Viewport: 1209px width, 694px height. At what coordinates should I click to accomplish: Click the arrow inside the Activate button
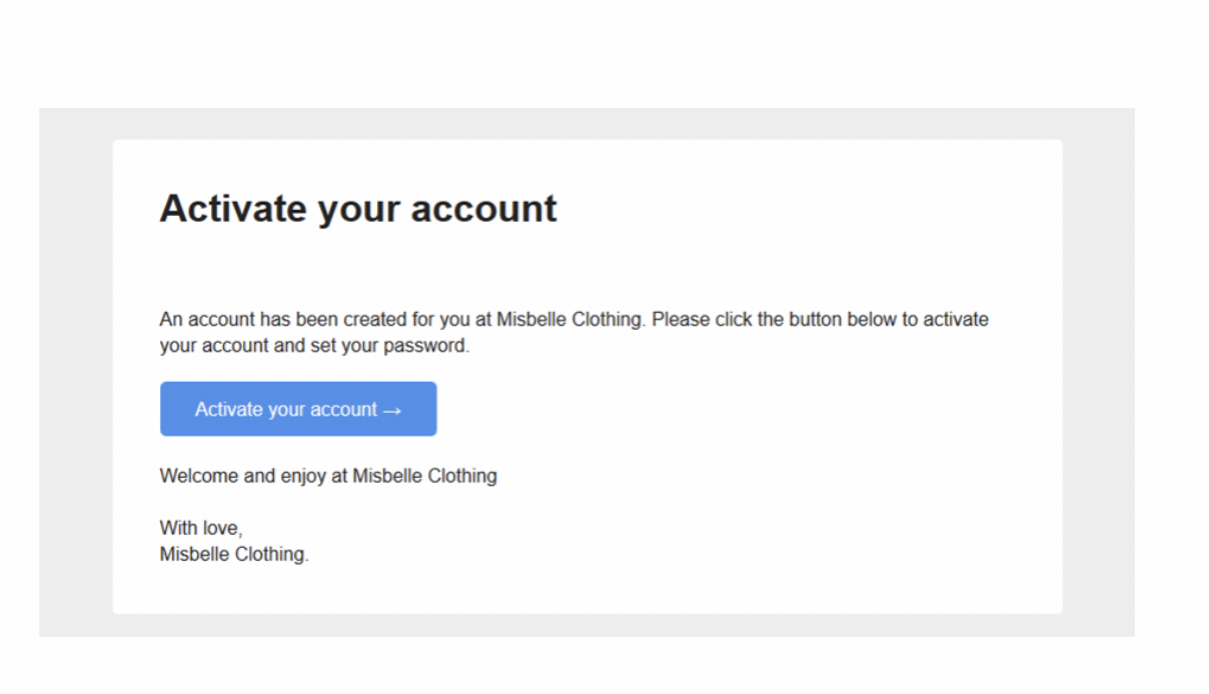point(392,410)
